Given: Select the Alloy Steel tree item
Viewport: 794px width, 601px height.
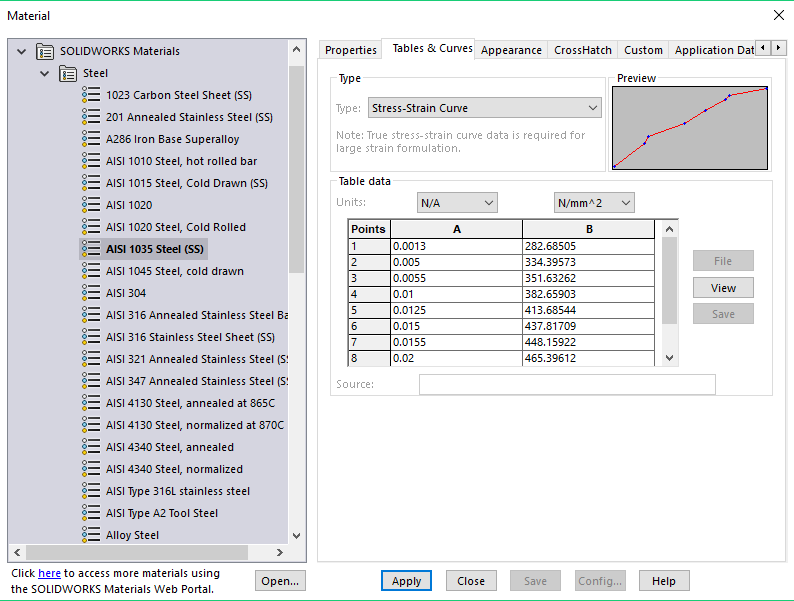Looking at the screenshot, I should click(x=132, y=535).
